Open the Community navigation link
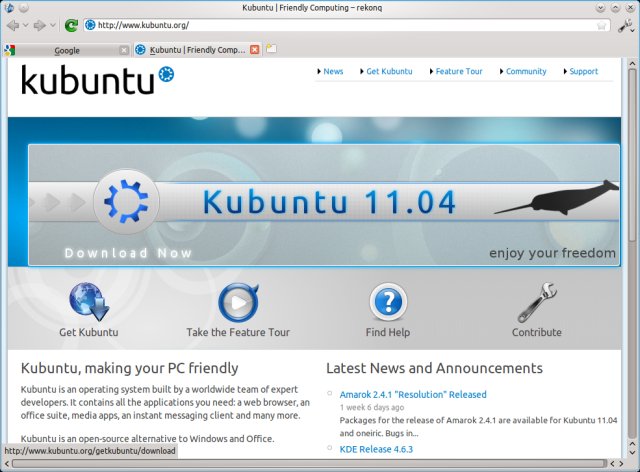Screen dimensions: 640x472 pyautogui.click(x=526, y=71)
